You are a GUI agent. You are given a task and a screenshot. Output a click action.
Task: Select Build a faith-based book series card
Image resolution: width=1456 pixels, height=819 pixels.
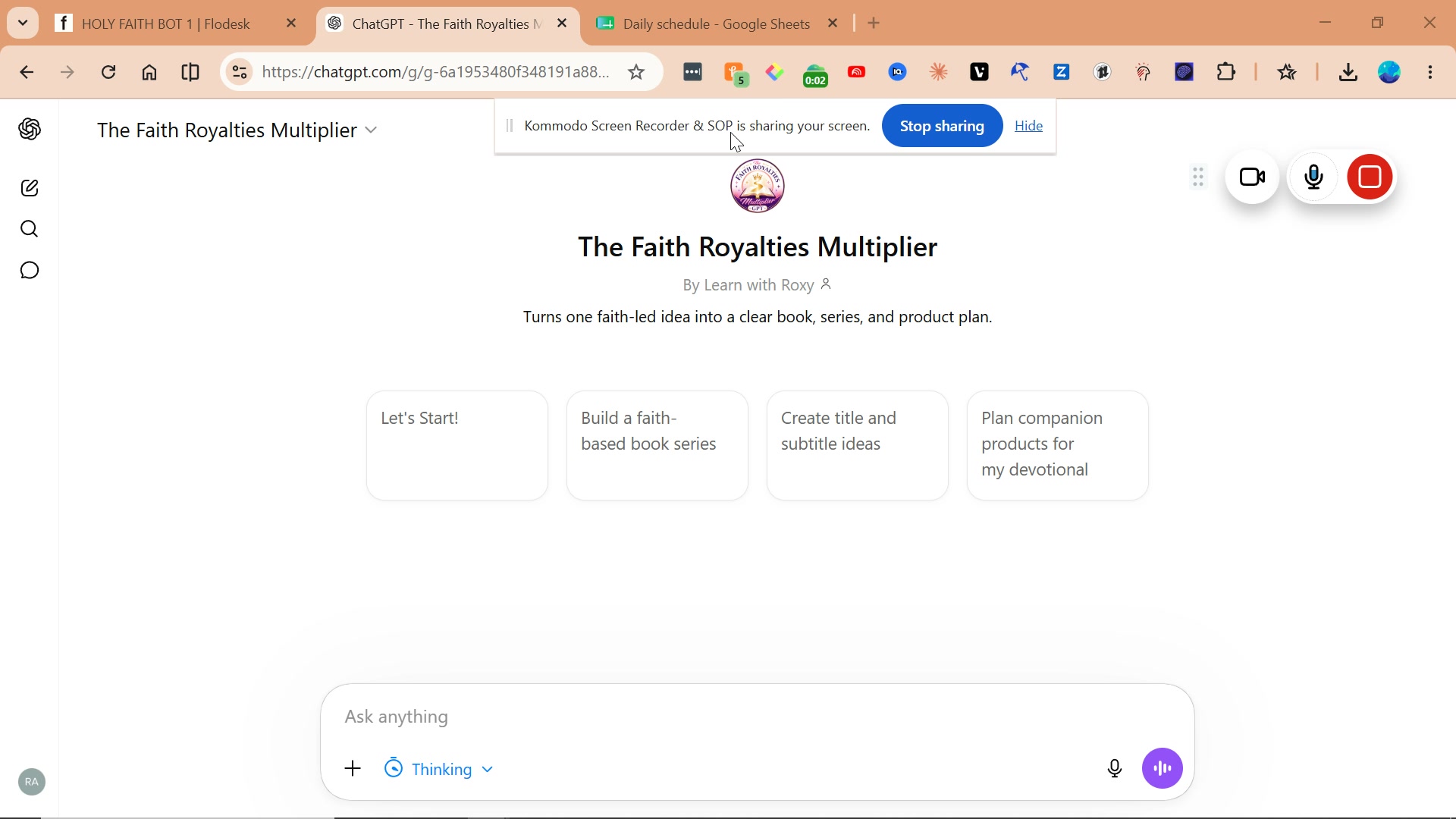click(657, 446)
